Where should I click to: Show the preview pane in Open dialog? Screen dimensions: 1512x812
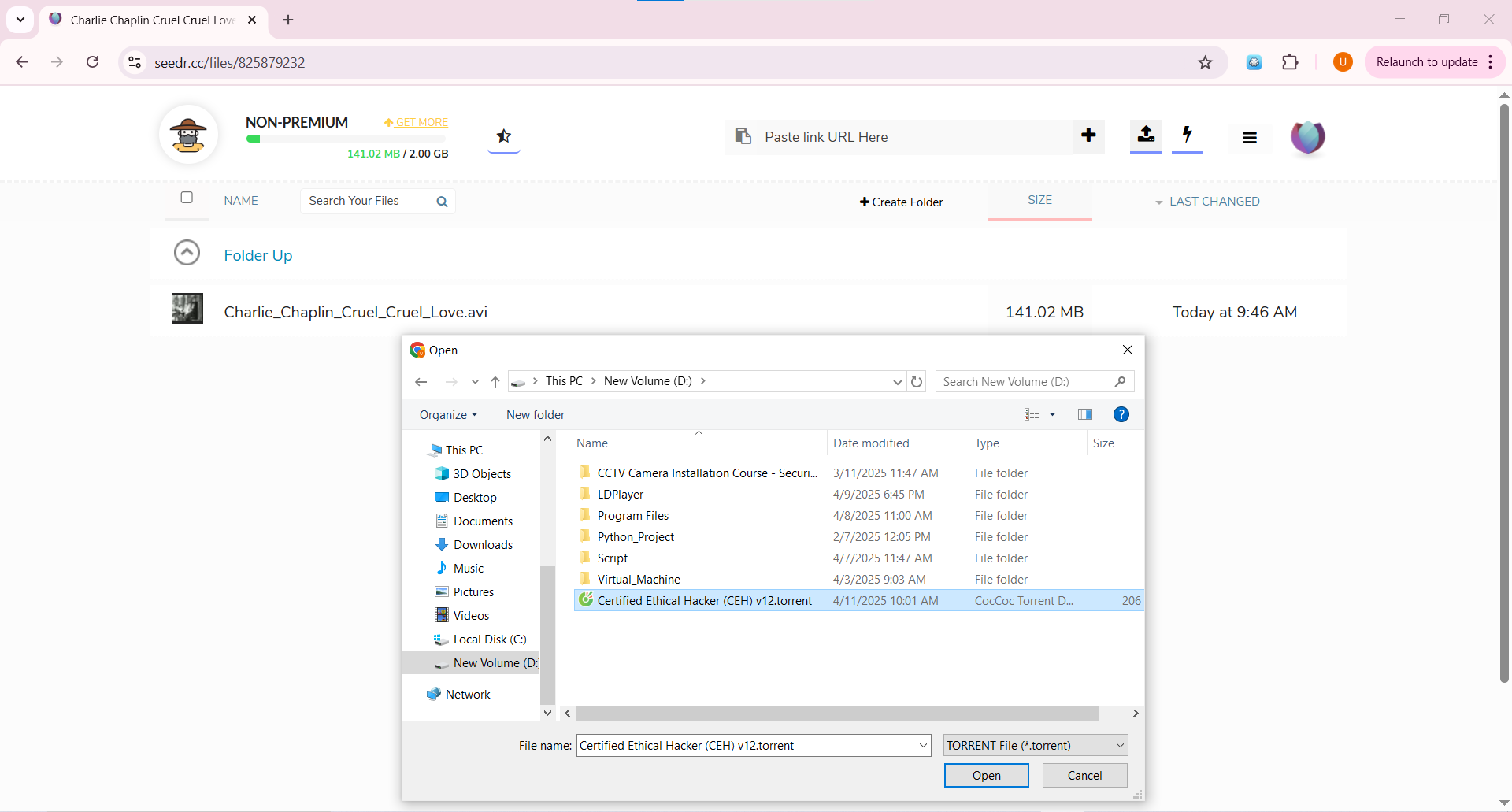(1085, 414)
